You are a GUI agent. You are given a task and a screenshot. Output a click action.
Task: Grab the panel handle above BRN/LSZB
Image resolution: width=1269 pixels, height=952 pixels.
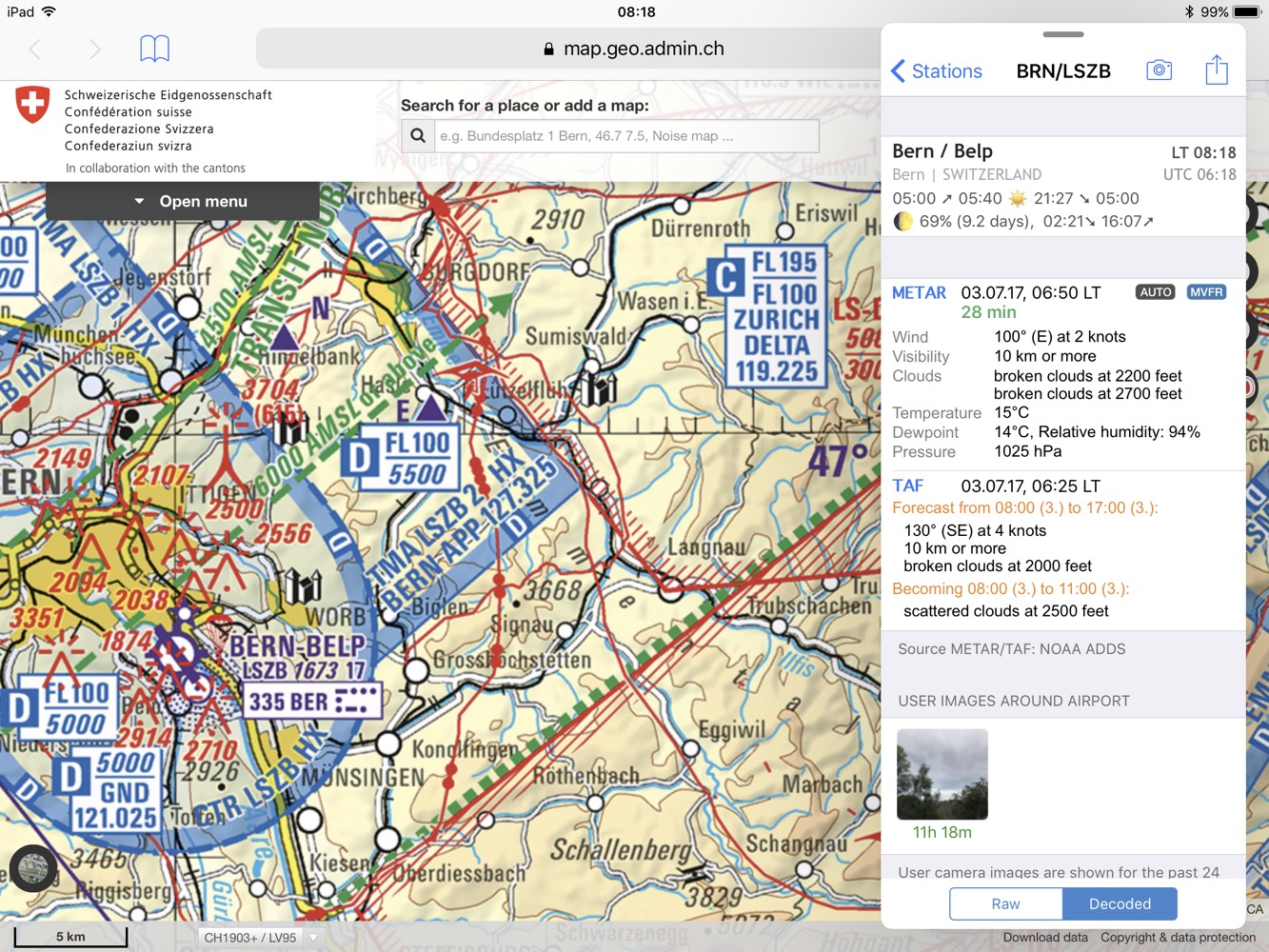[1063, 34]
